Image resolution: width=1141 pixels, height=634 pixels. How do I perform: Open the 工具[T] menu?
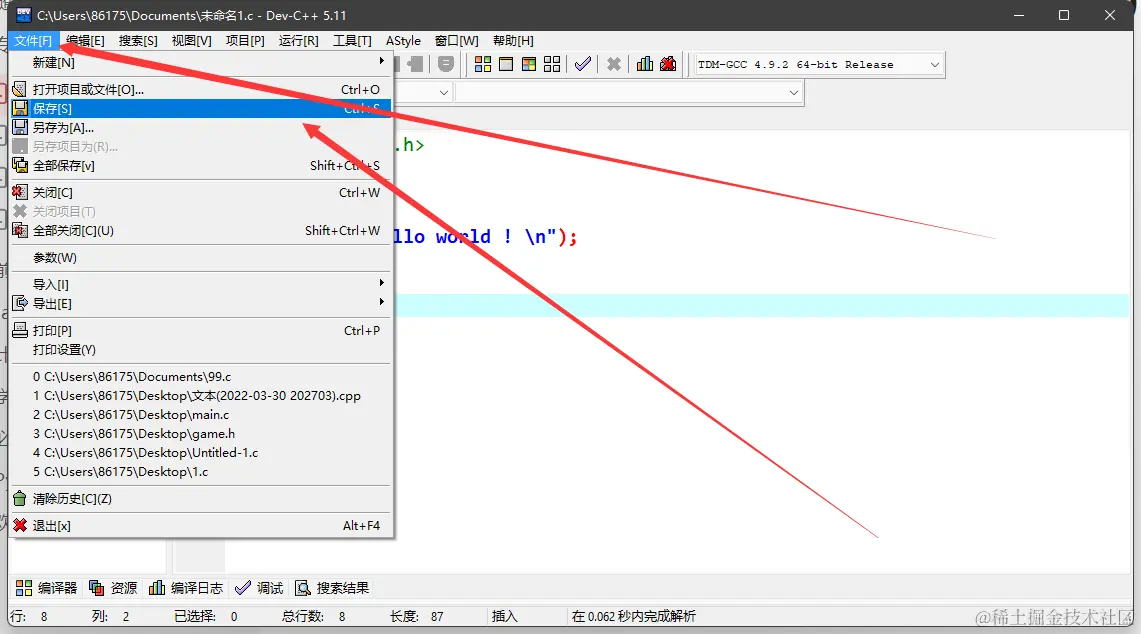tap(352, 41)
